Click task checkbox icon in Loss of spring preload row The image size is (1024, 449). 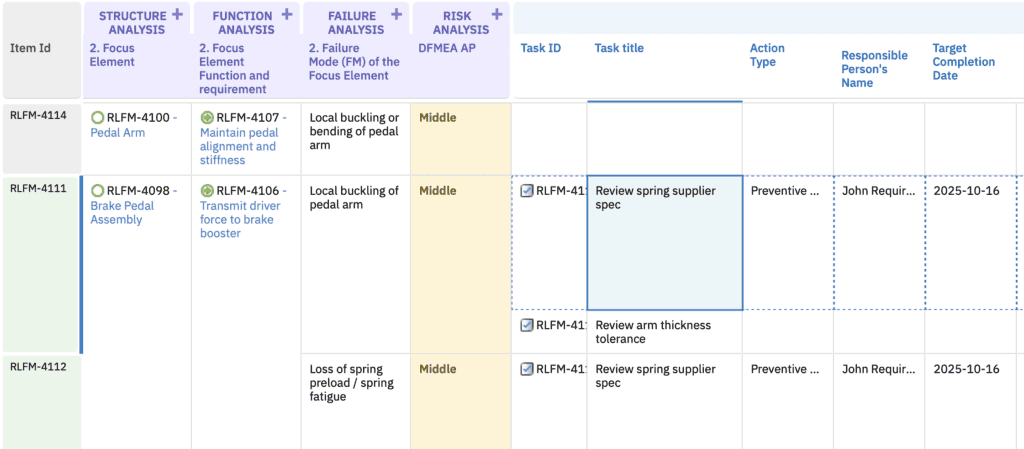pyautogui.click(x=527, y=369)
